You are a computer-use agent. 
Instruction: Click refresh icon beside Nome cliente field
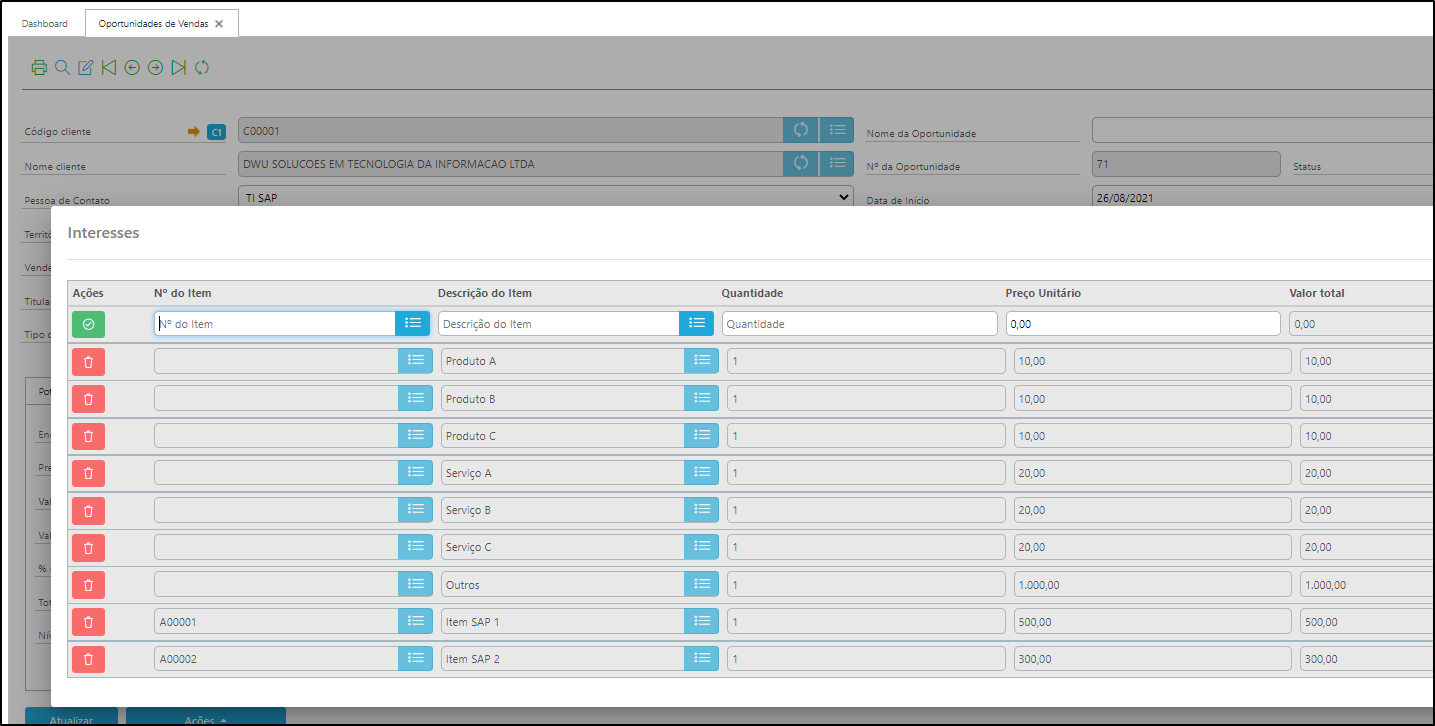801,163
